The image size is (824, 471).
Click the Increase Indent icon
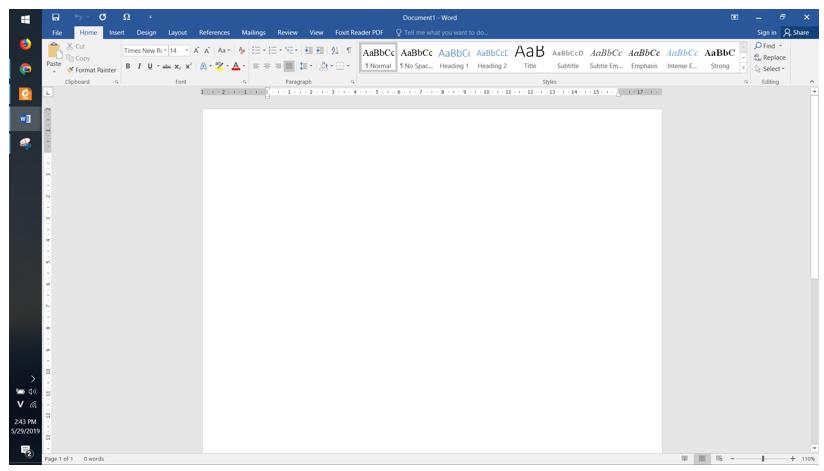(x=319, y=50)
